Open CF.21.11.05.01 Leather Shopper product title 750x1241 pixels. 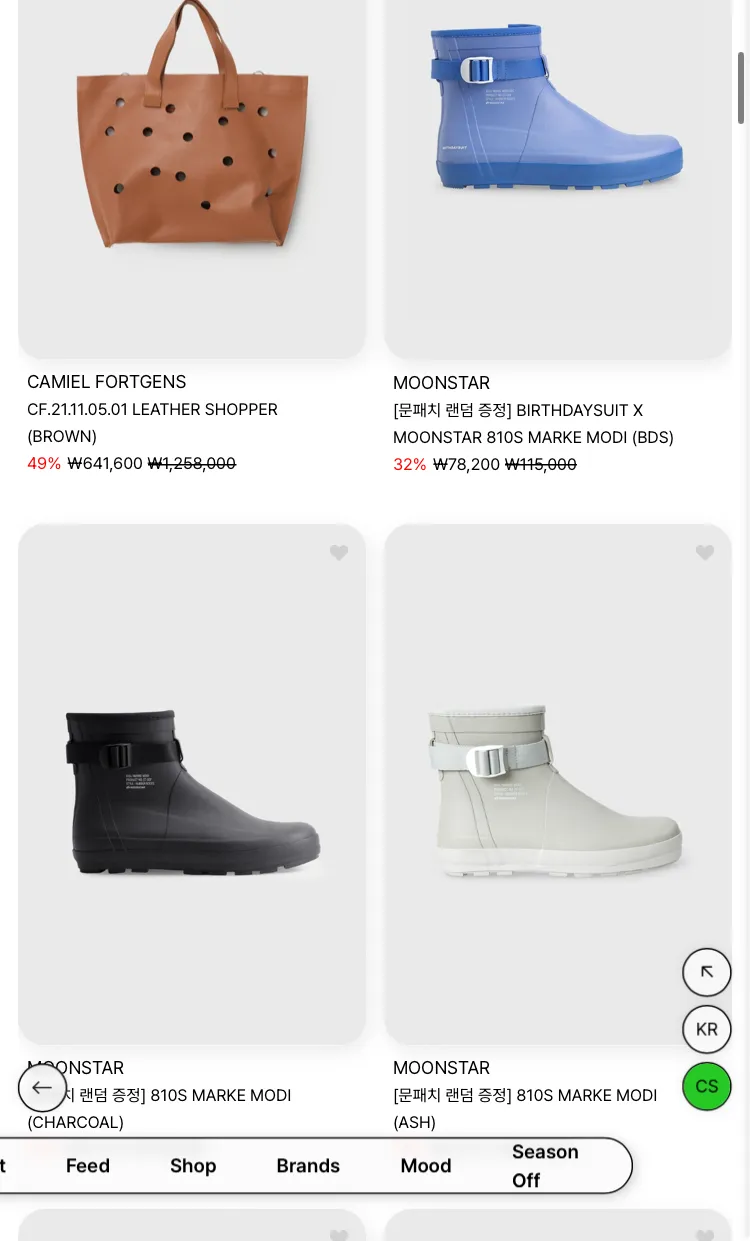coord(152,423)
